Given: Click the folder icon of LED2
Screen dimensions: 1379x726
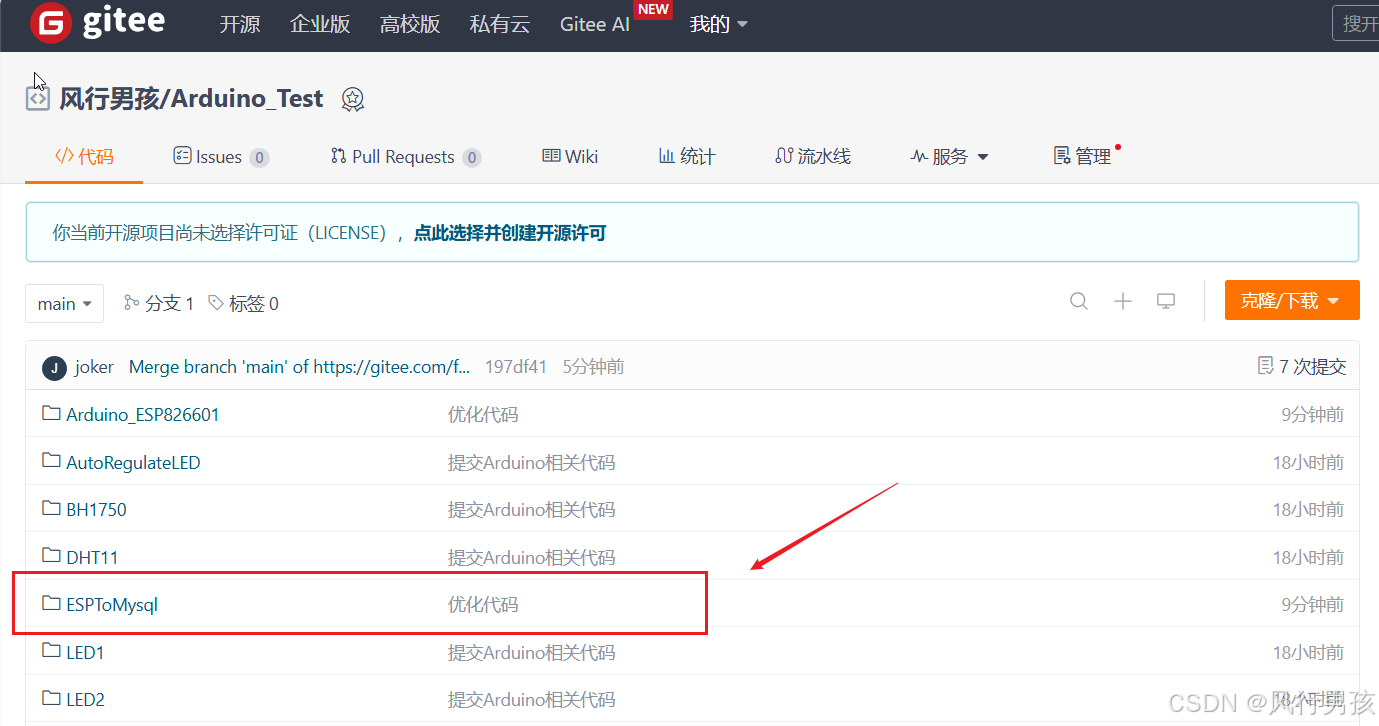Looking at the screenshot, I should (x=51, y=698).
